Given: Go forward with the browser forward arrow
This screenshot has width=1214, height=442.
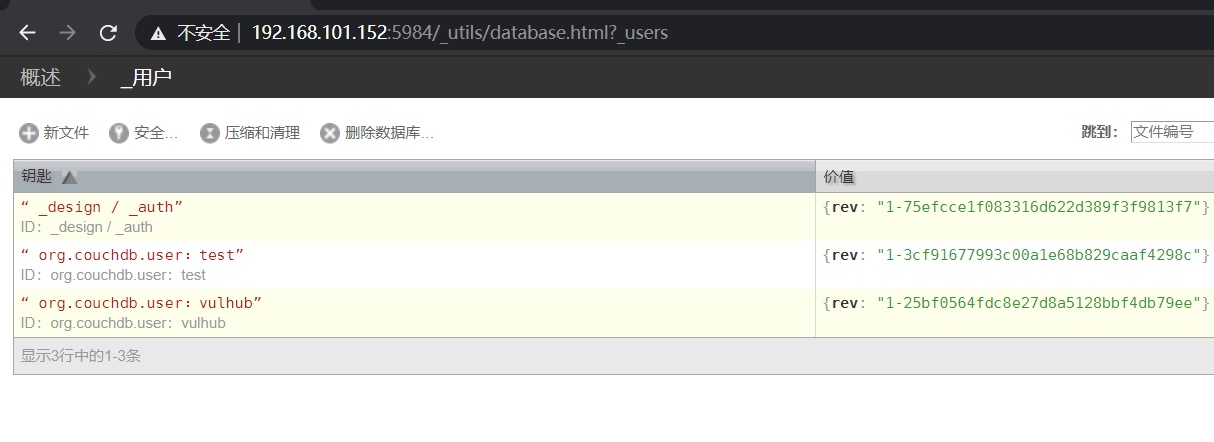Looking at the screenshot, I should [x=67, y=33].
